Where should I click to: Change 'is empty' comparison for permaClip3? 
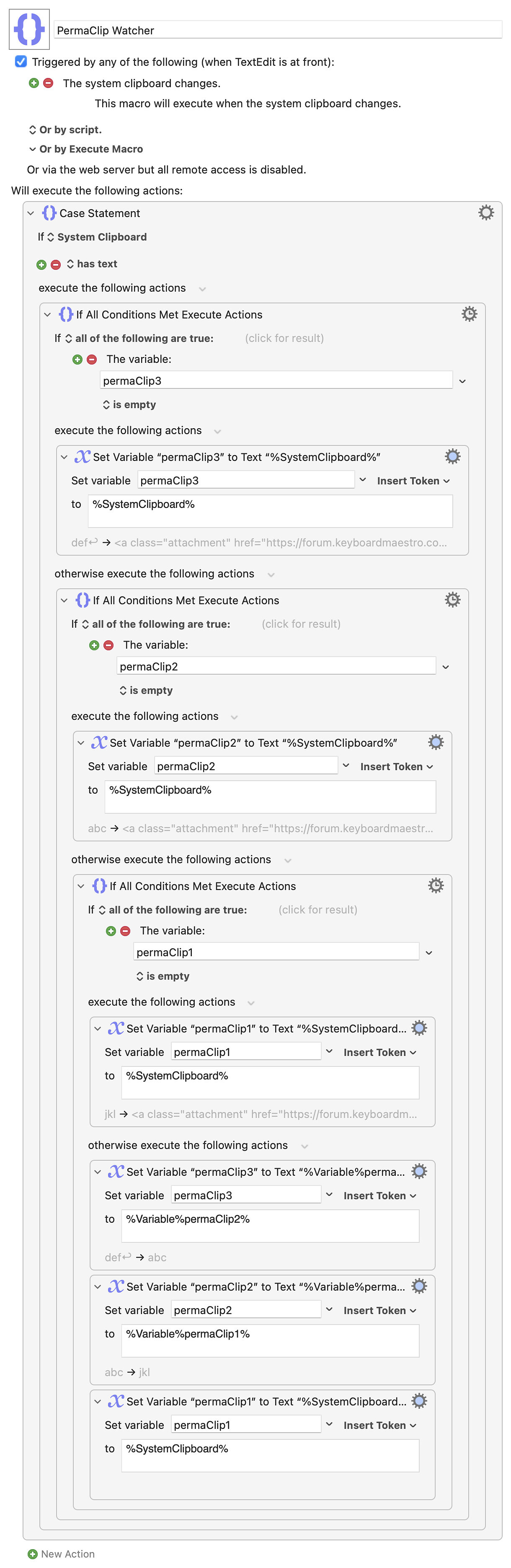click(129, 405)
